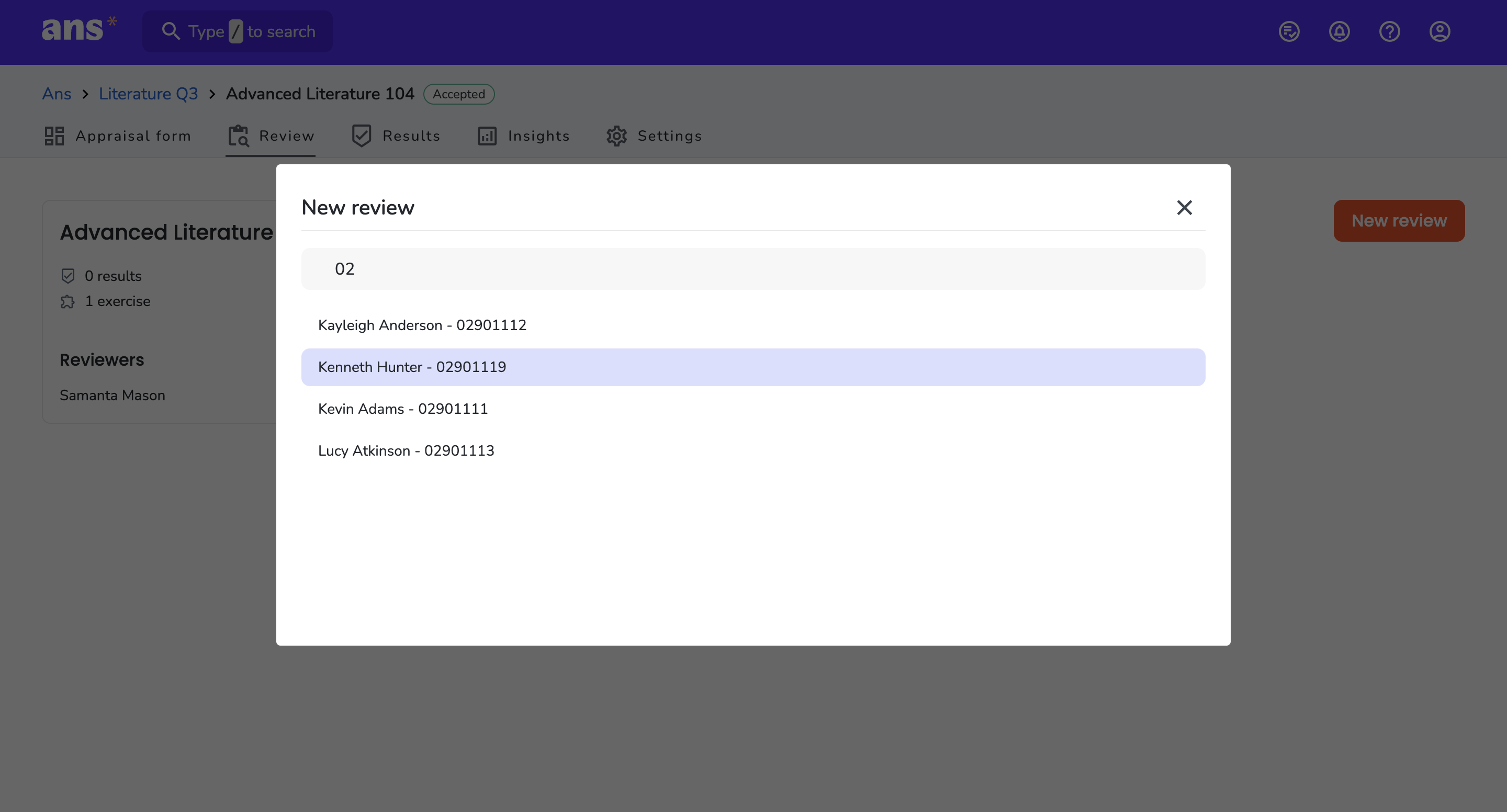Select Kenneth Hunter - 02901119

753,367
